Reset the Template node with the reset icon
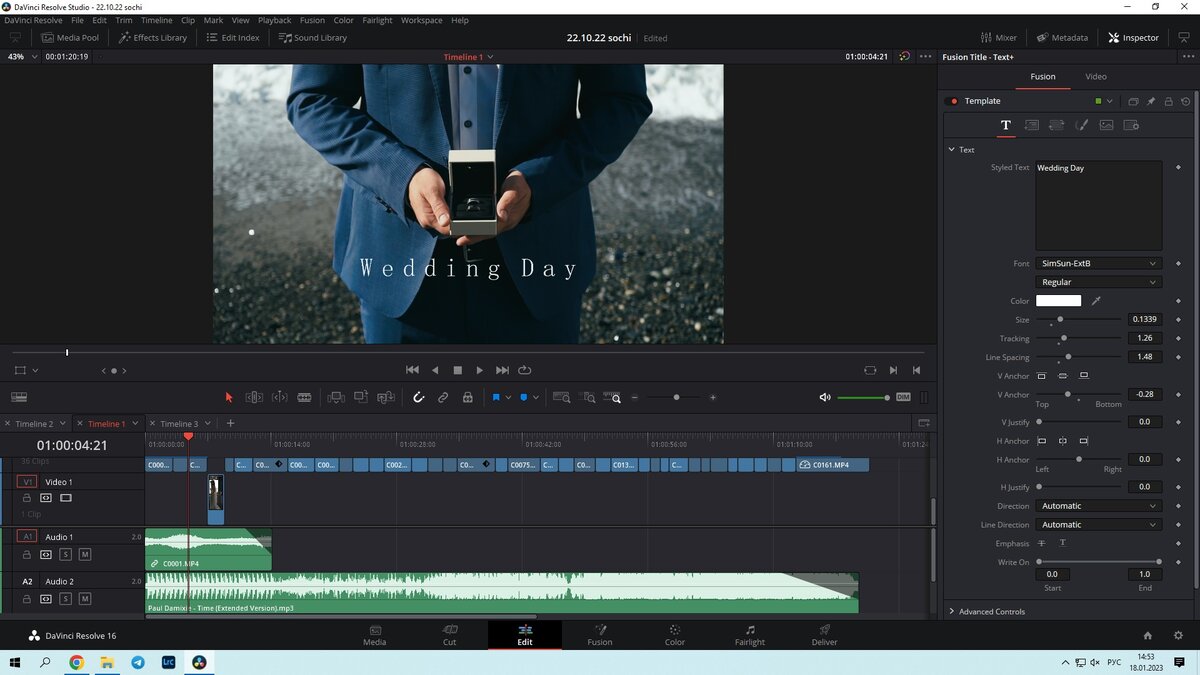1200x675 pixels. 1186,101
